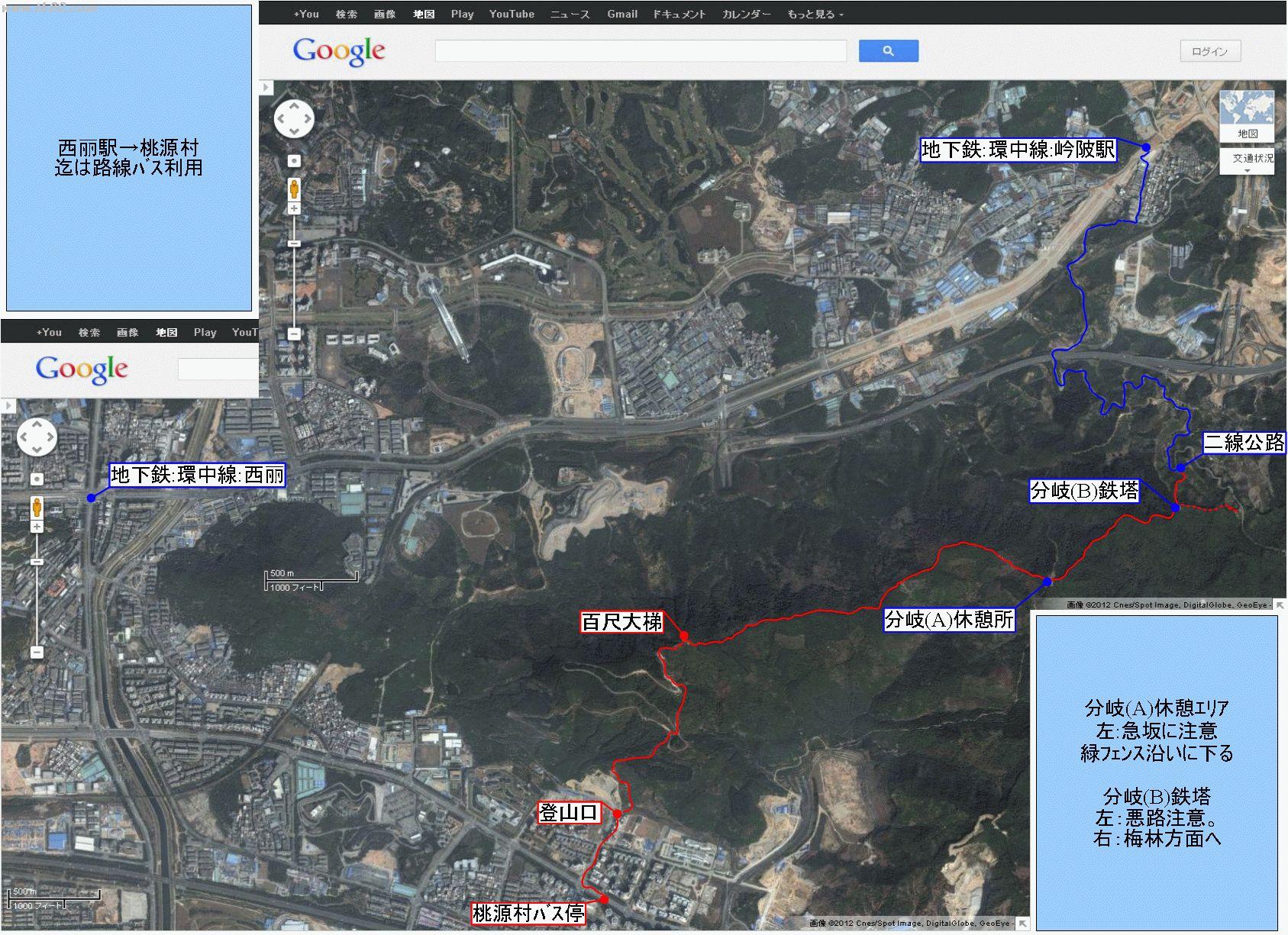Viewport: 1288px width, 935px height.
Task: Zoom in with plus on lower-left map
Action: (37, 527)
